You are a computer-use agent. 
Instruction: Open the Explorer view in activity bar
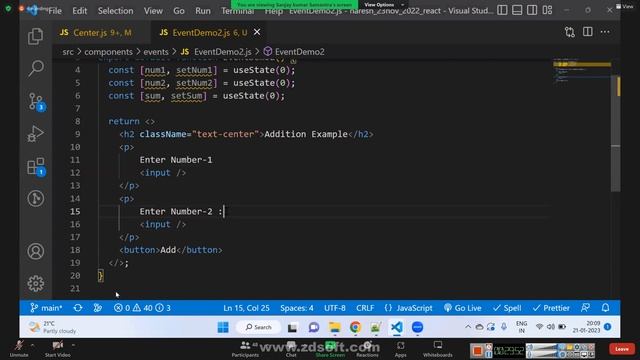pyautogui.click(x=36, y=36)
